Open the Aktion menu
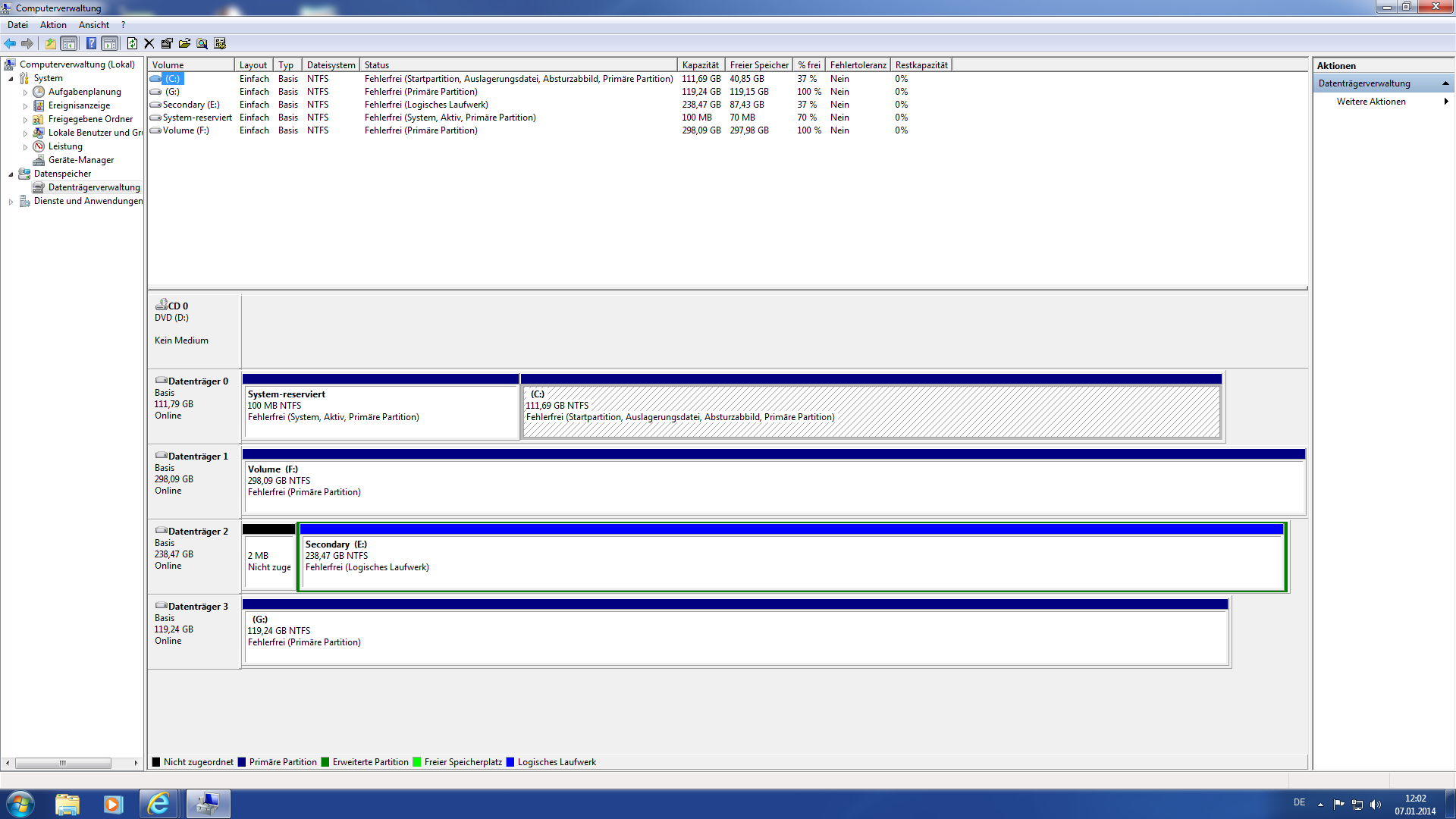Screen dimensions: 1456x819 pos(53,25)
